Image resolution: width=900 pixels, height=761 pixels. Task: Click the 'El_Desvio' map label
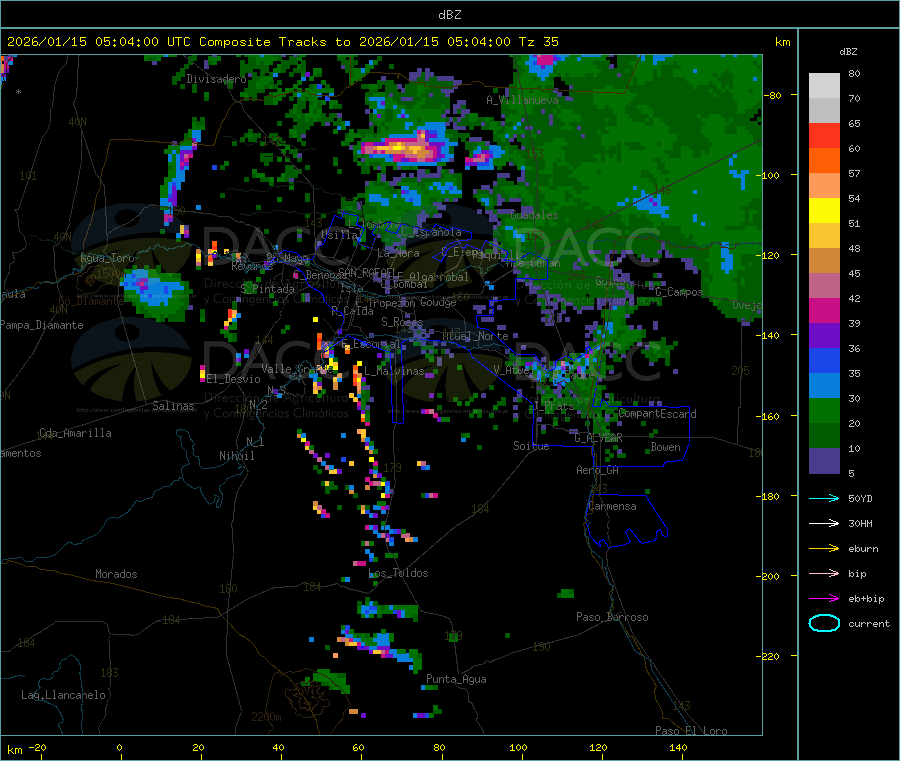coord(233,379)
